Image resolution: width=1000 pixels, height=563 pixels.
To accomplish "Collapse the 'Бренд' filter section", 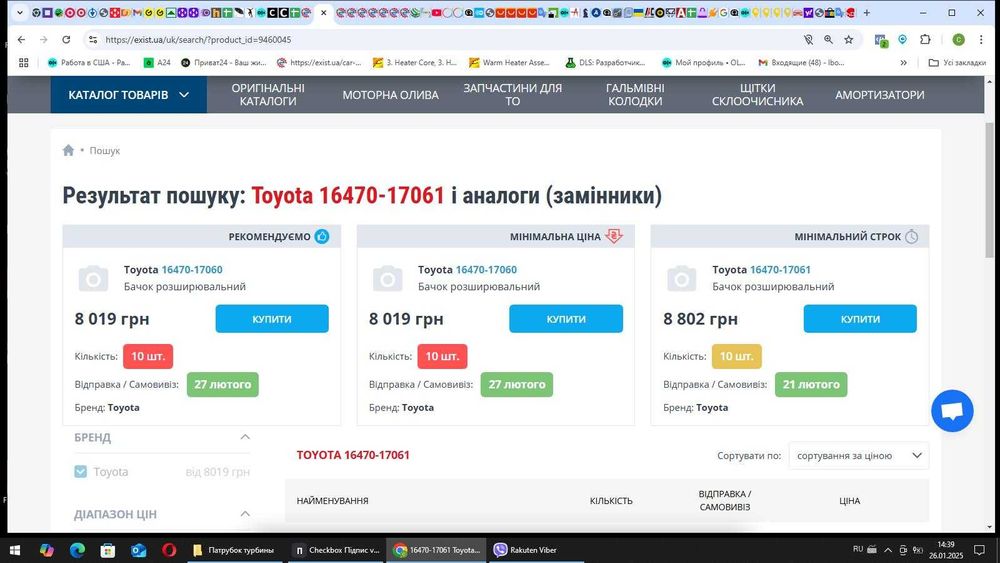I will point(245,437).
